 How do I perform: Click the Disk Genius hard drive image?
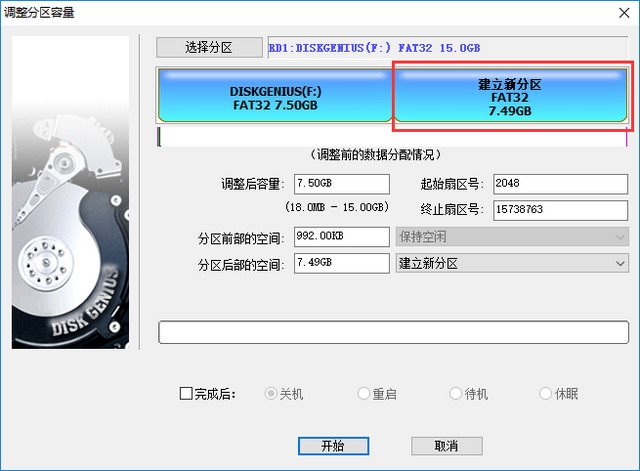[x=70, y=192]
